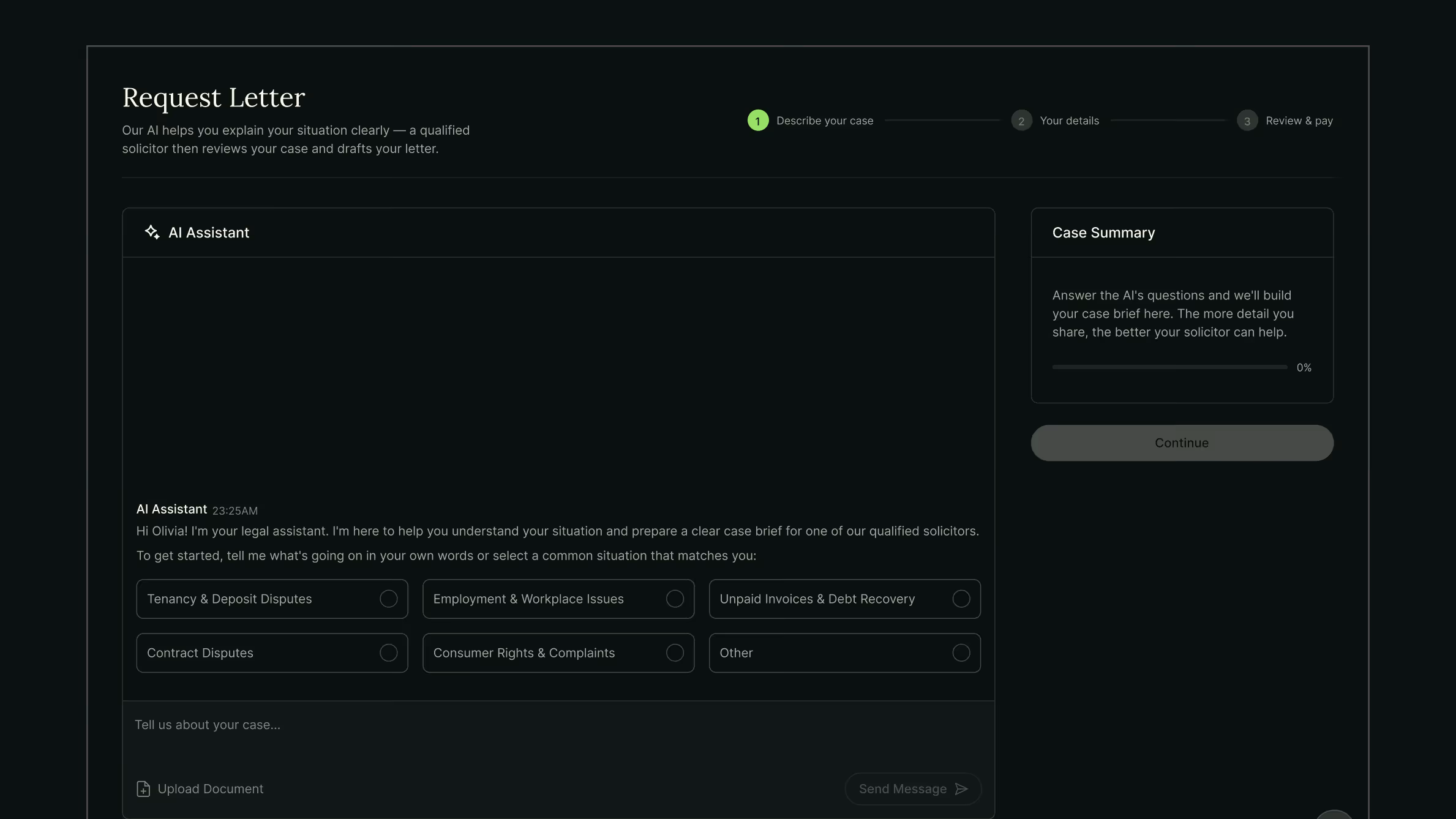The image size is (1456, 819).
Task: Choose Consumer Rights & Complaints radio option
Action: click(675, 653)
